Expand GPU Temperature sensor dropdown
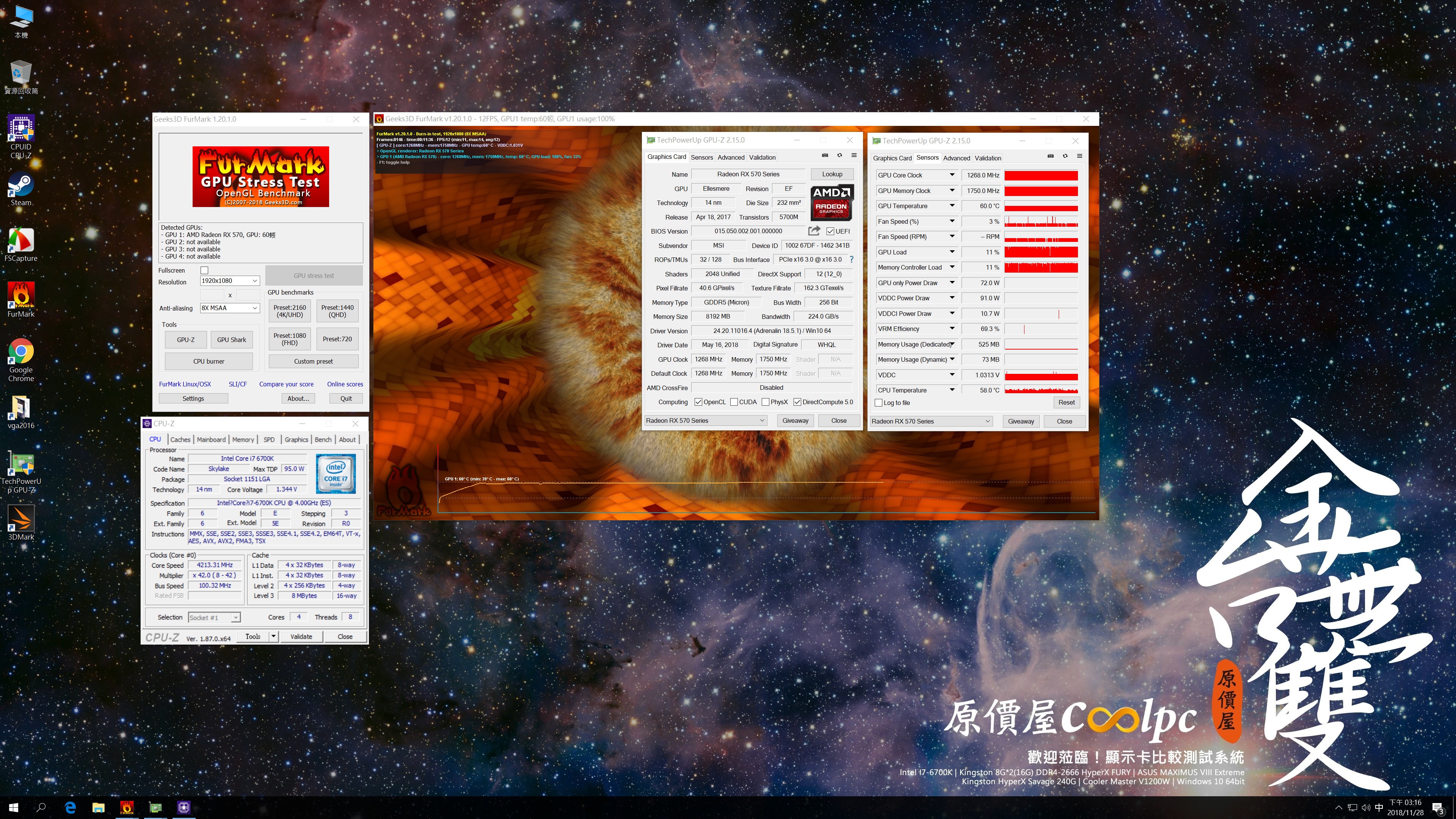 pyautogui.click(x=952, y=206)
